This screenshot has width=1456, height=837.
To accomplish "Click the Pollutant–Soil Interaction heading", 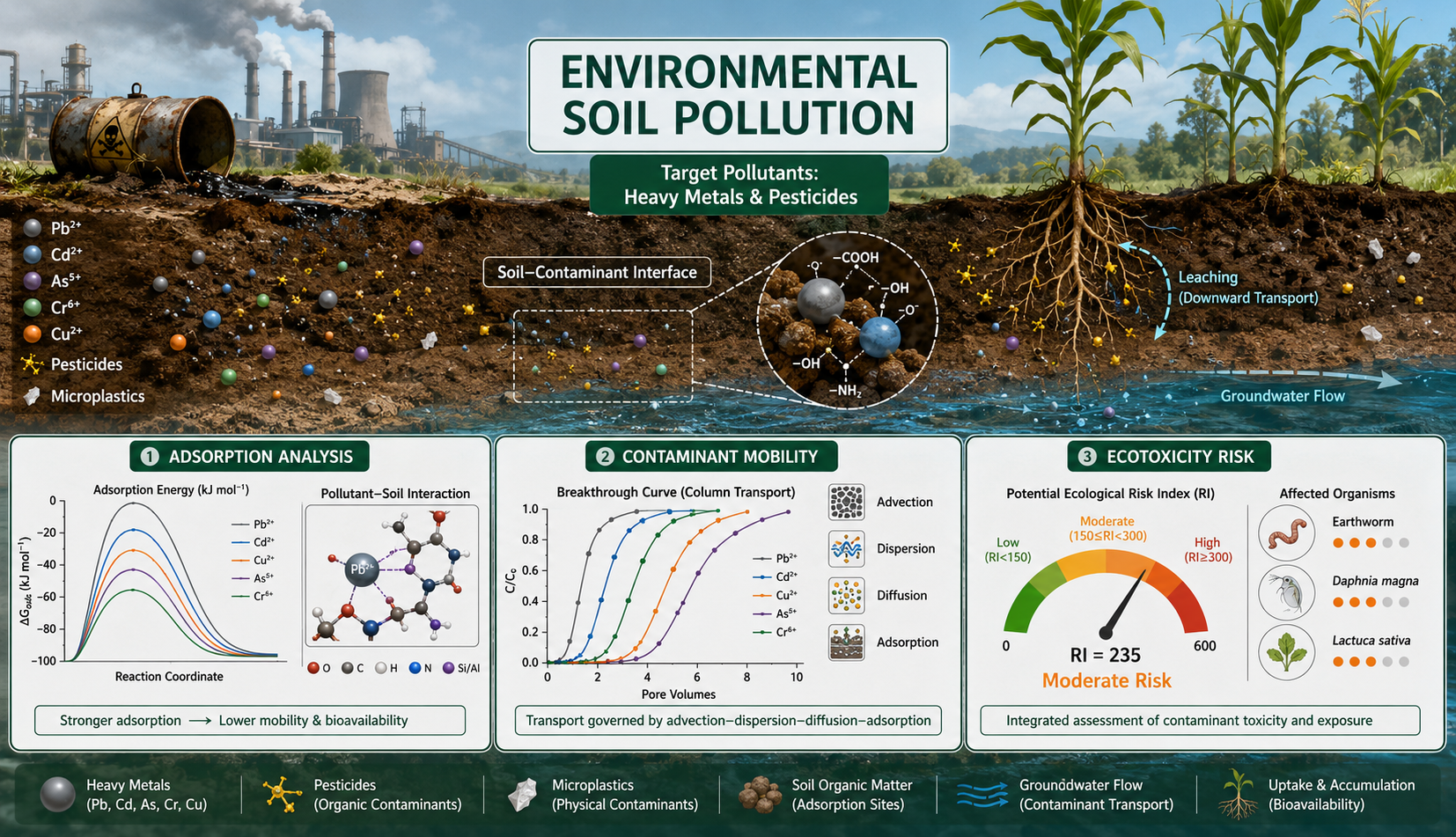I will click(395, 494).
